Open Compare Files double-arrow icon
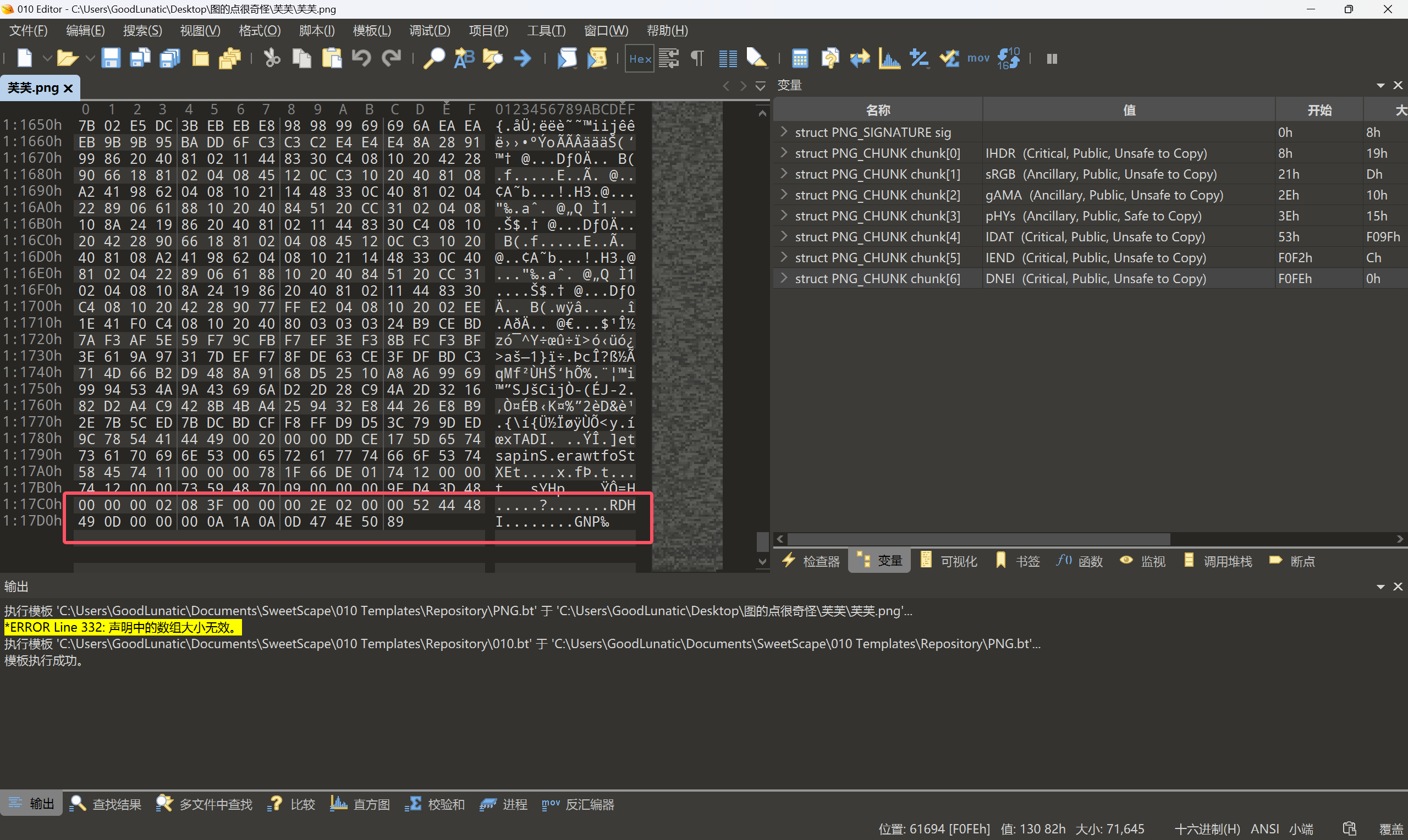Viewport: 1408px width, 840px height. tap(860, 58)
